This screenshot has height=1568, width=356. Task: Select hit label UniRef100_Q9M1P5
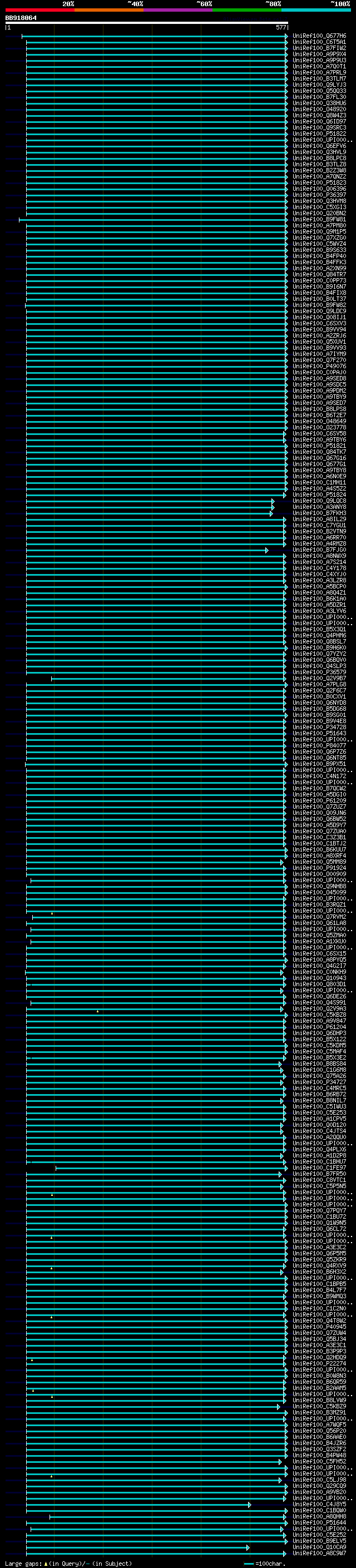pos(319,232)
